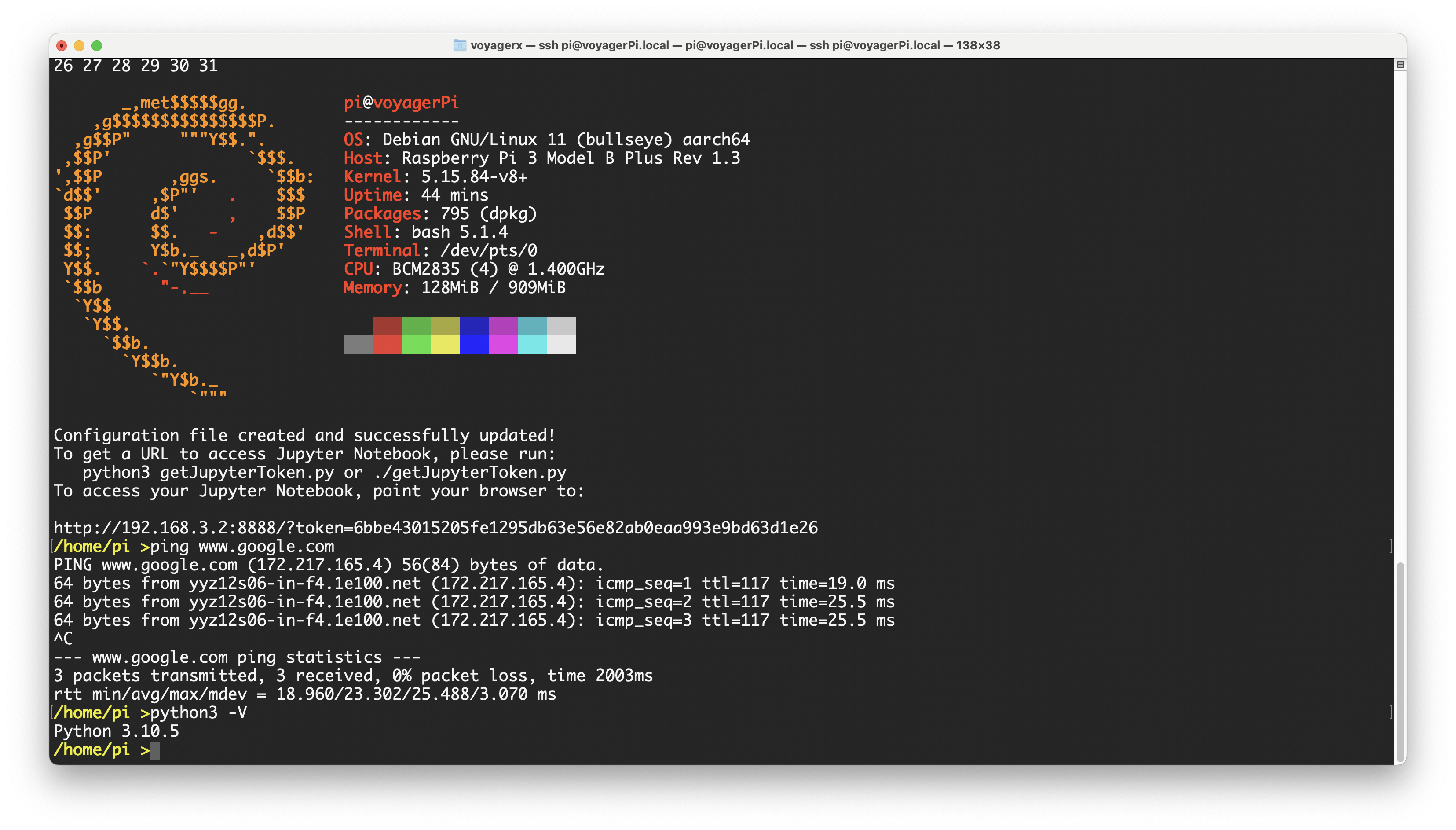
Task: Zoom the window using green button
Action: click(97, 46)
